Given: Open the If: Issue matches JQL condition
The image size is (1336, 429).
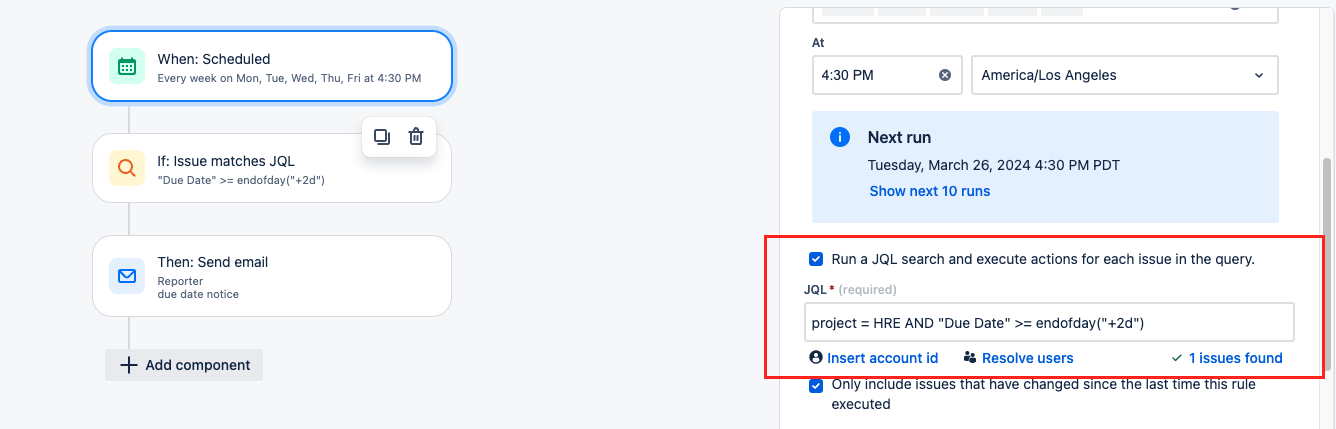Looking at the screenshot, I should (272, 168).
